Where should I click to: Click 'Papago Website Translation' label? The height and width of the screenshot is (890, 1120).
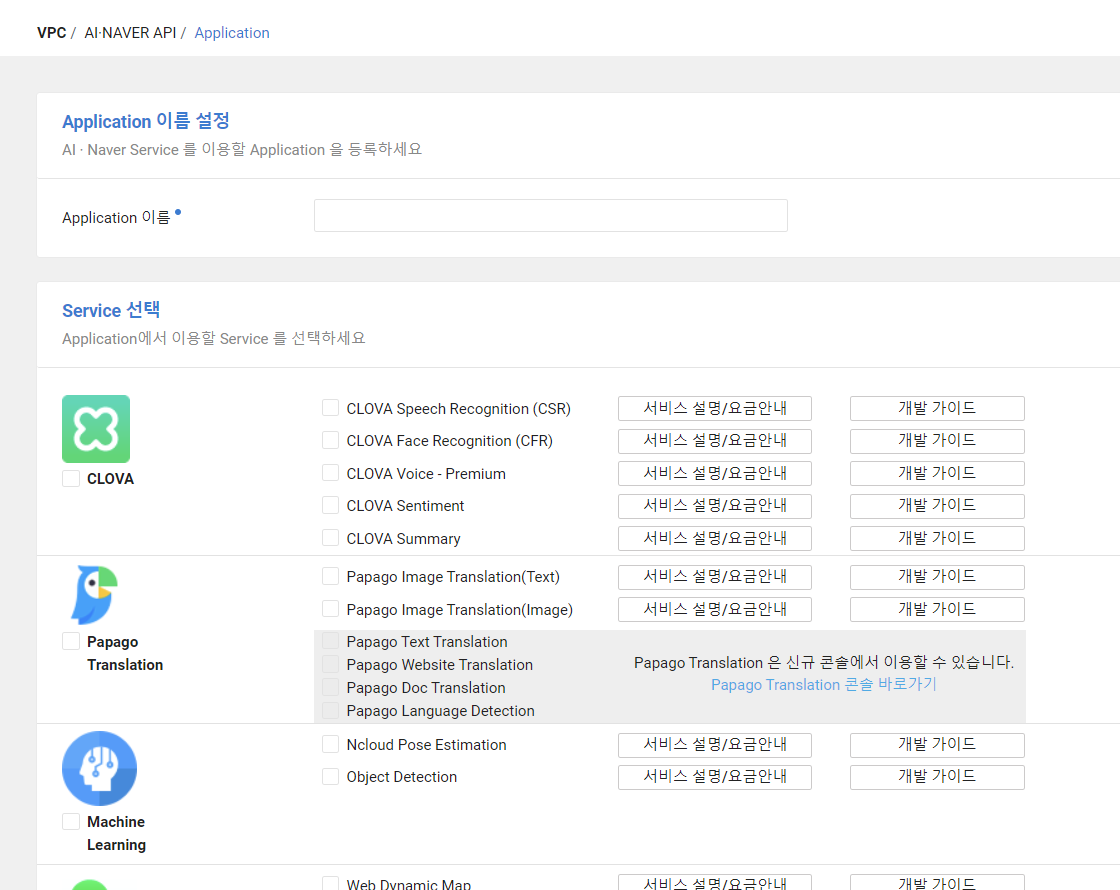(439, 664)
